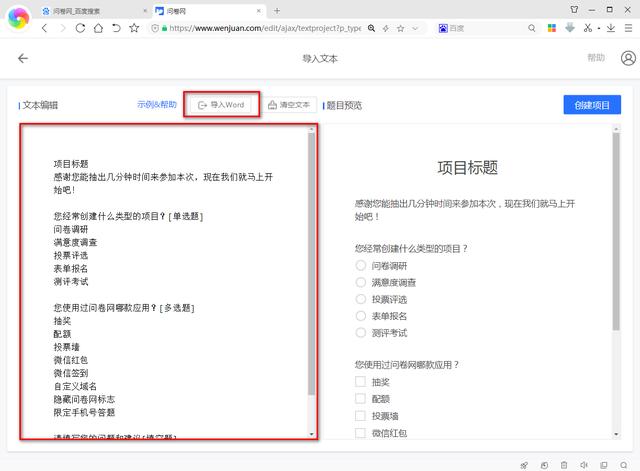Click the 帮助 help link
The image size is (640, 471).
click(596, 58)
